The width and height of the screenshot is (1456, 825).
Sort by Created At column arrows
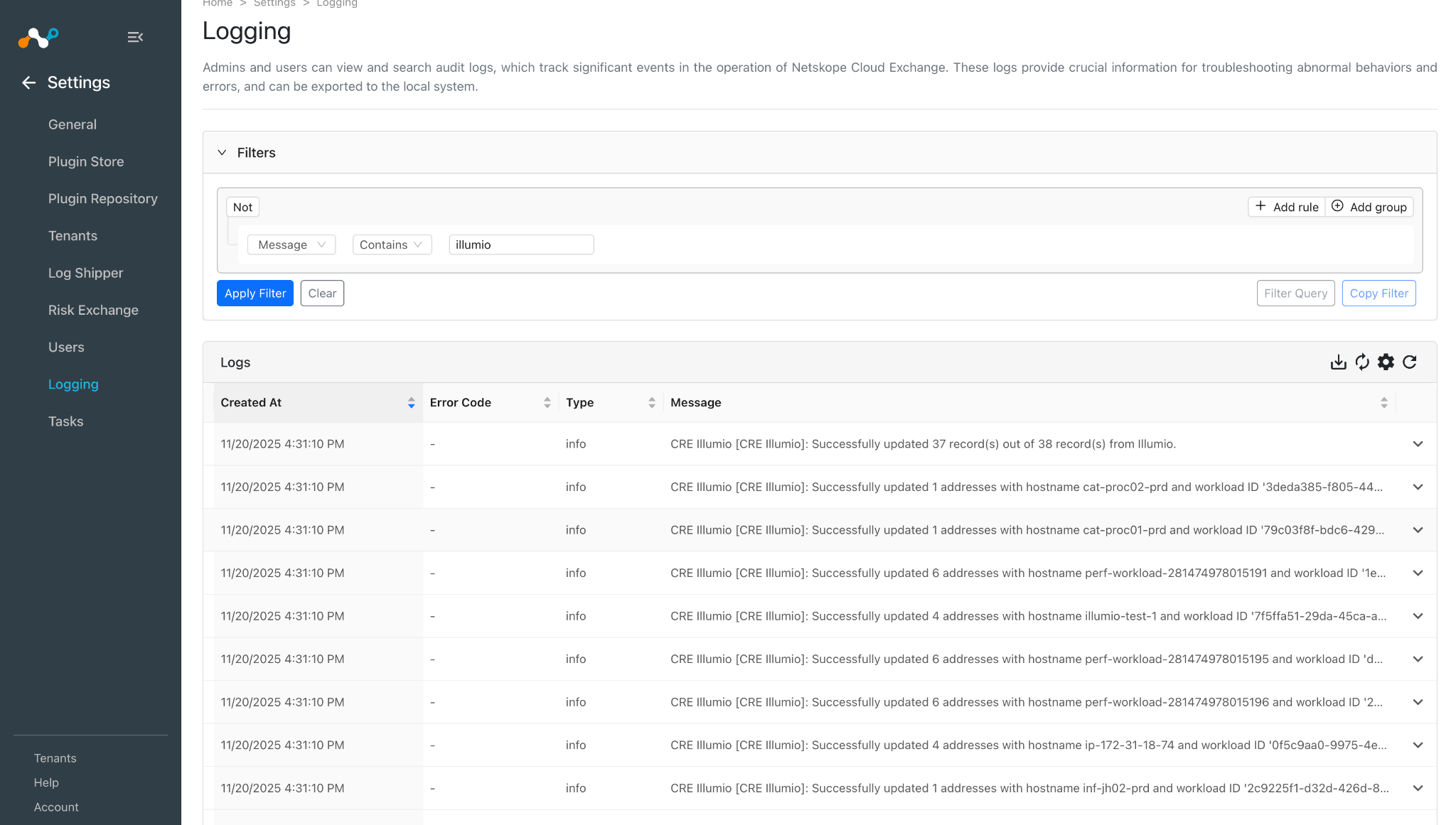(411, 403)
